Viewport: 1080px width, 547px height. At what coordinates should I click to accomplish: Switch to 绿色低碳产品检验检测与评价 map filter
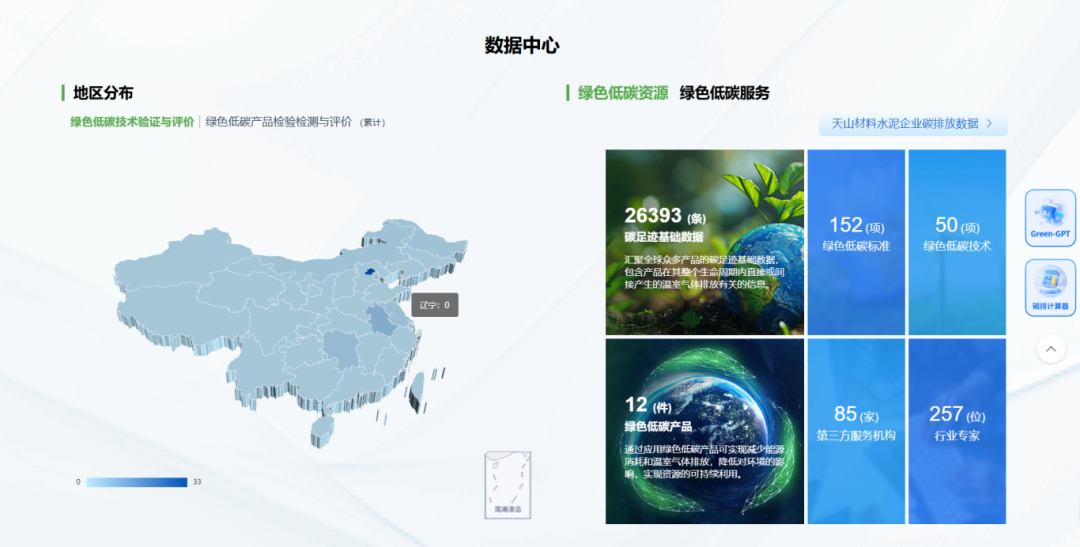279,122
